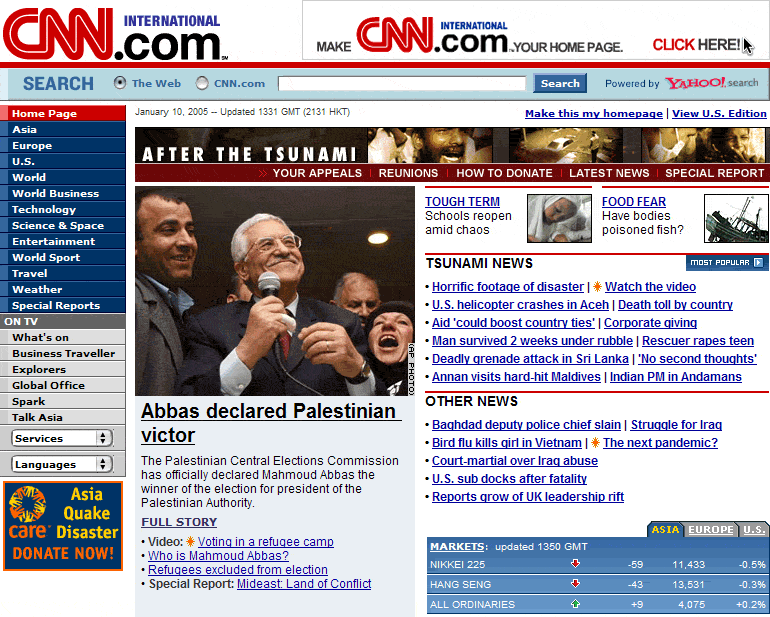The image size is (770, 617).
Task: Click Make this my homepage link
Action: [594, 113]
